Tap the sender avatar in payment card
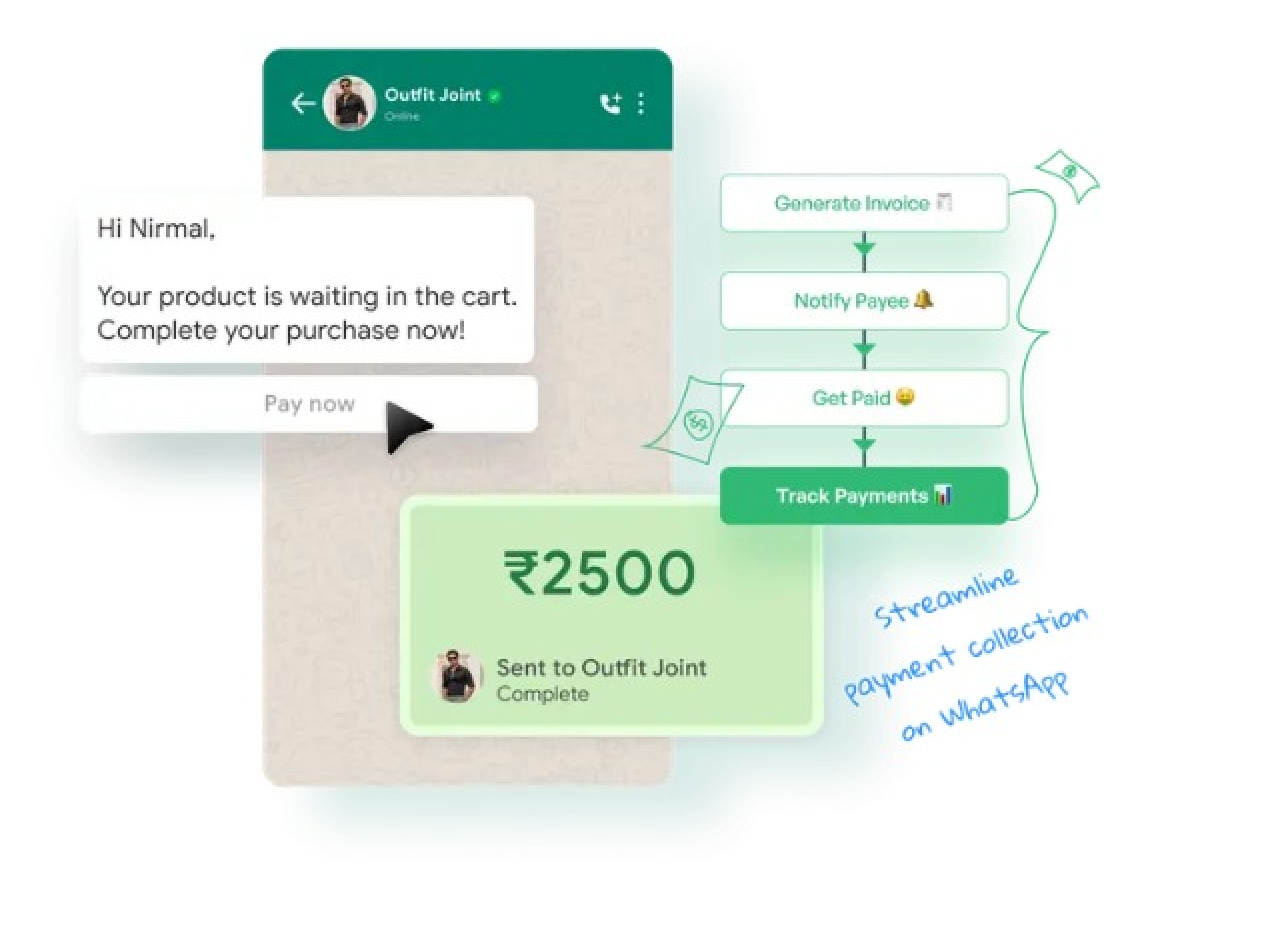The width and height of the screenshot is (1261, 939). tap(457, 676)
